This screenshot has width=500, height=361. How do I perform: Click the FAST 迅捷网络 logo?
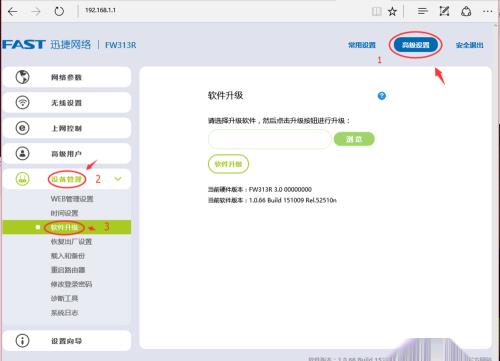47,44
